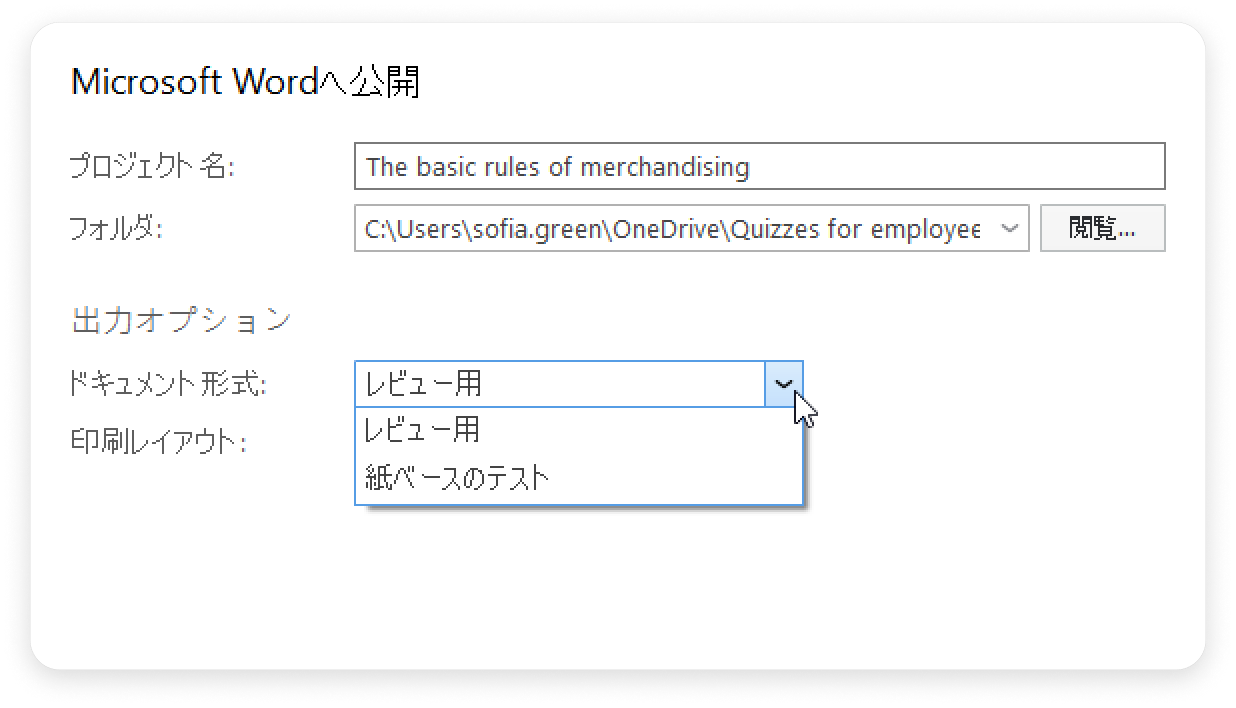Screen dimensions: 1236x708
Task: Click the フォルダ label
Action: point(116,229)
